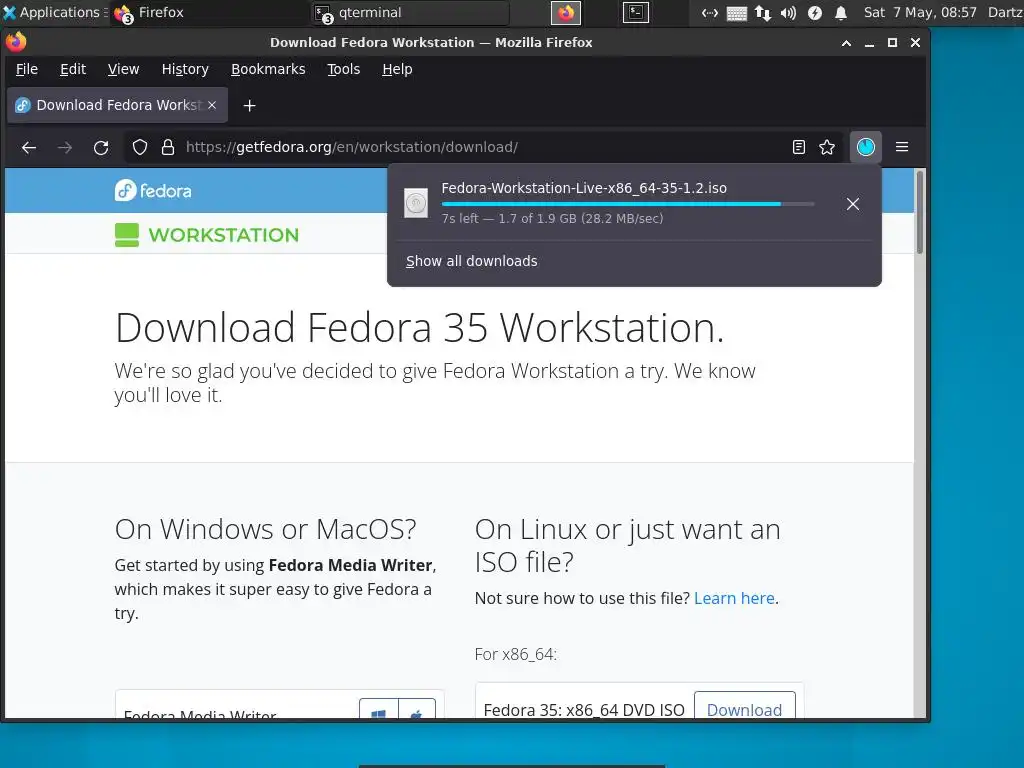The width and height of the screenshot is (1024, 768).
Task: Open the Tools menu
Action: click(x=344, y=69)
